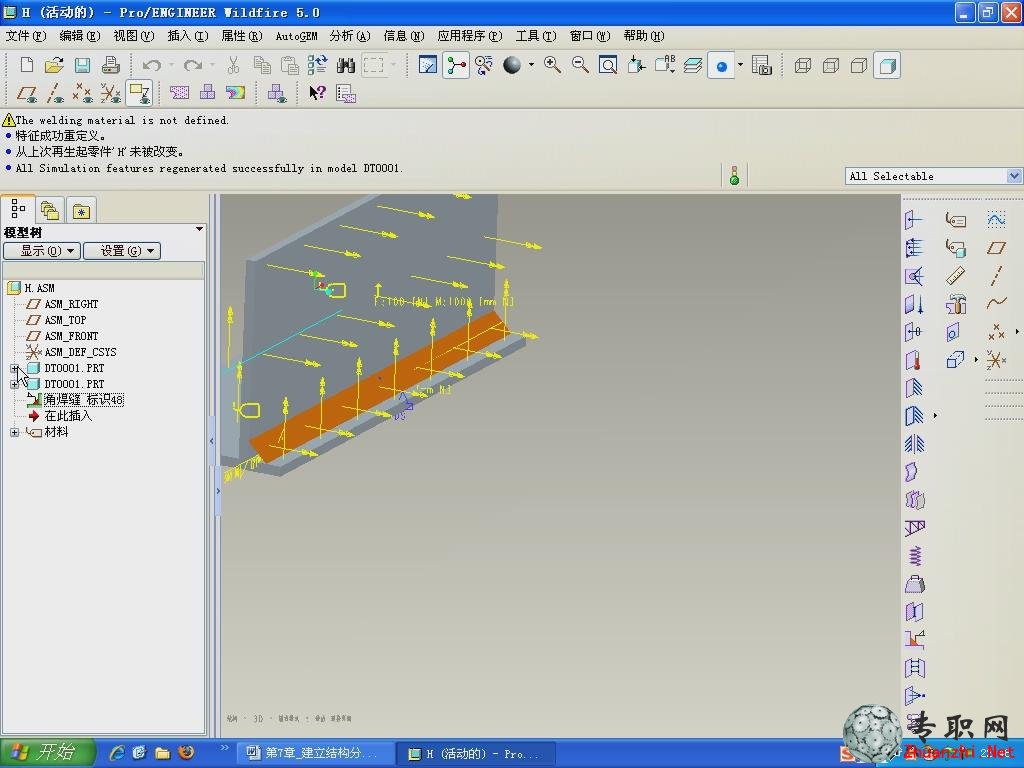Open a file with the folder icon

pyautogui.click(x=54, y=65)
